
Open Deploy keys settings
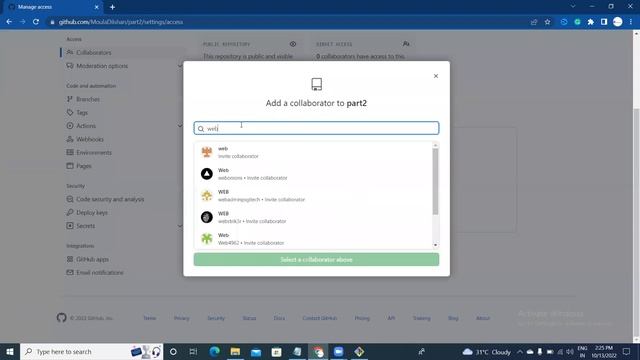click(92, 213)
